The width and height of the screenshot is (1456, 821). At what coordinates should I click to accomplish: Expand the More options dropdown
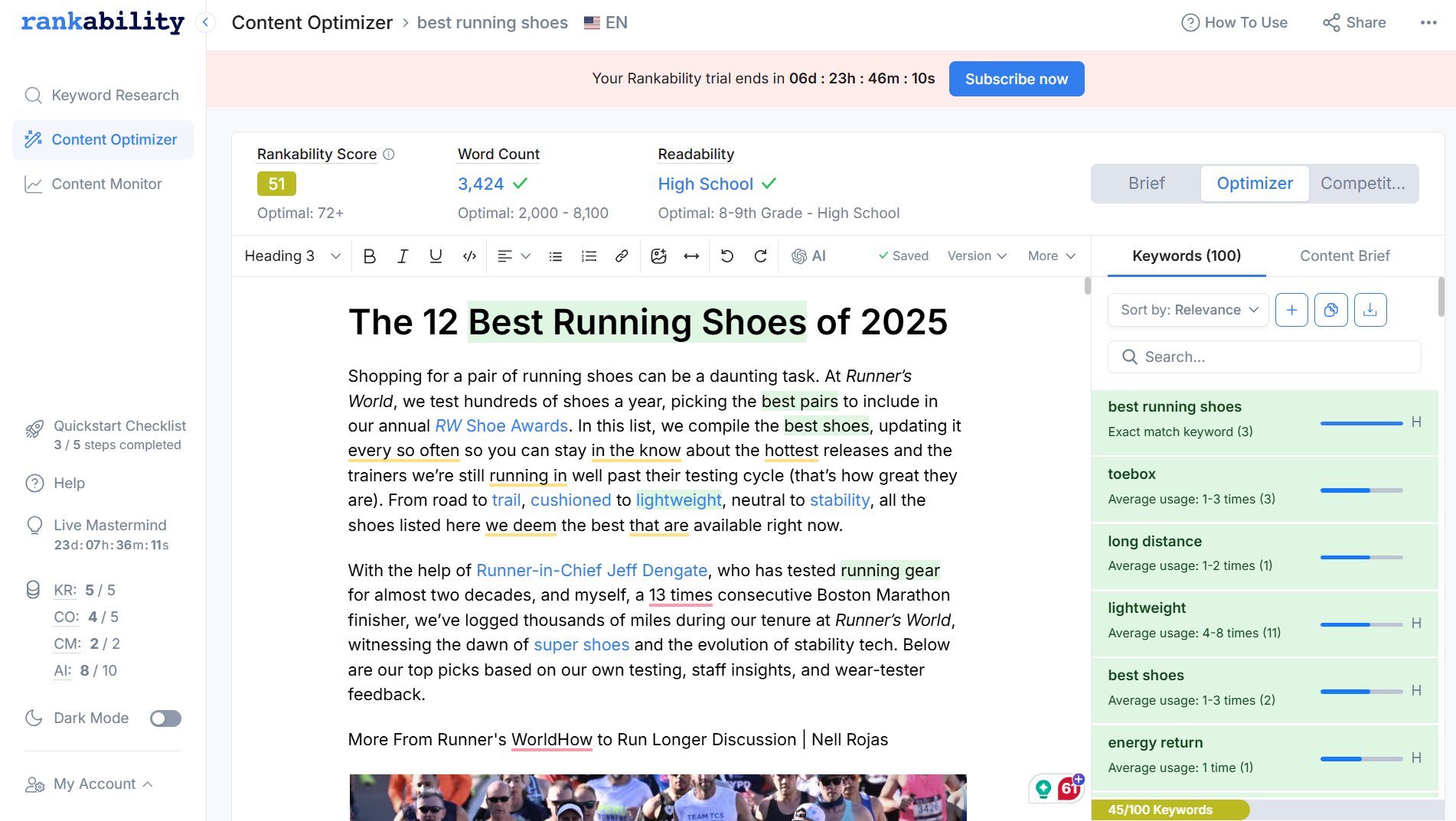1051,256
